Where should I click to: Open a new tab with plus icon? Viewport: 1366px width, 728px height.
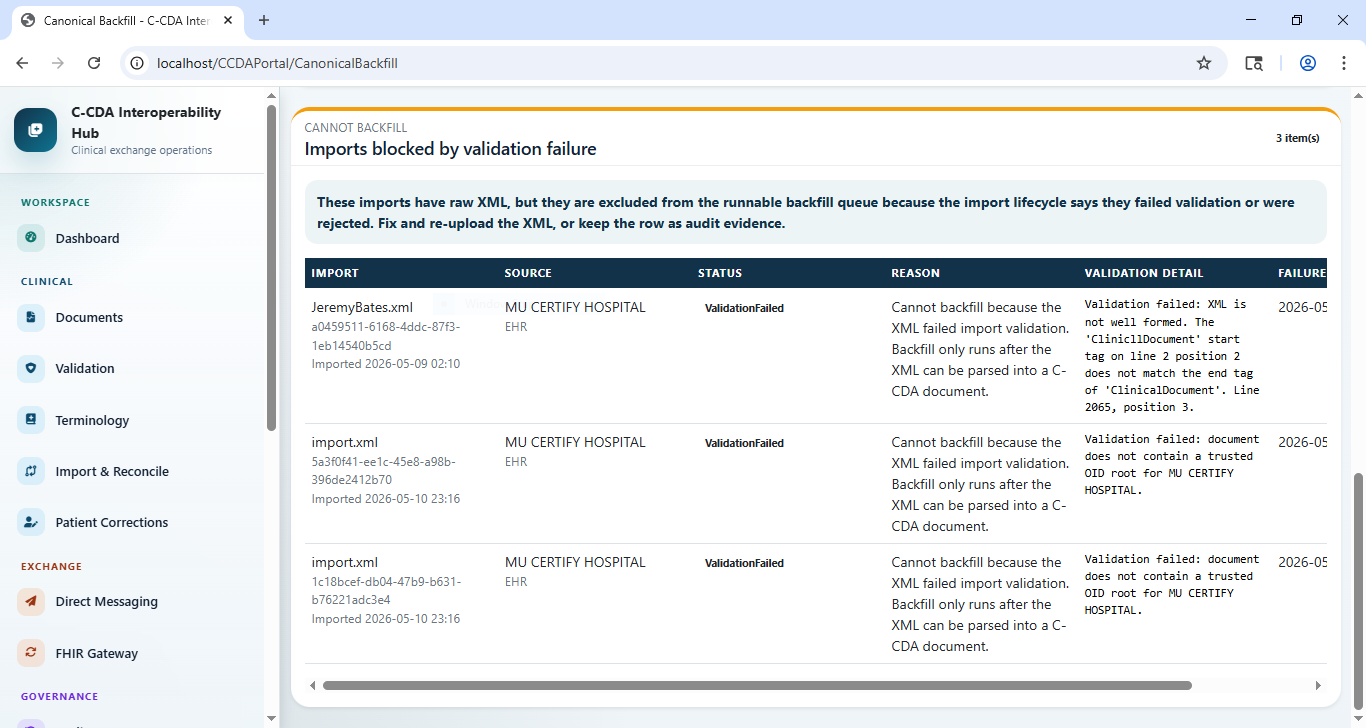[264, 20]
